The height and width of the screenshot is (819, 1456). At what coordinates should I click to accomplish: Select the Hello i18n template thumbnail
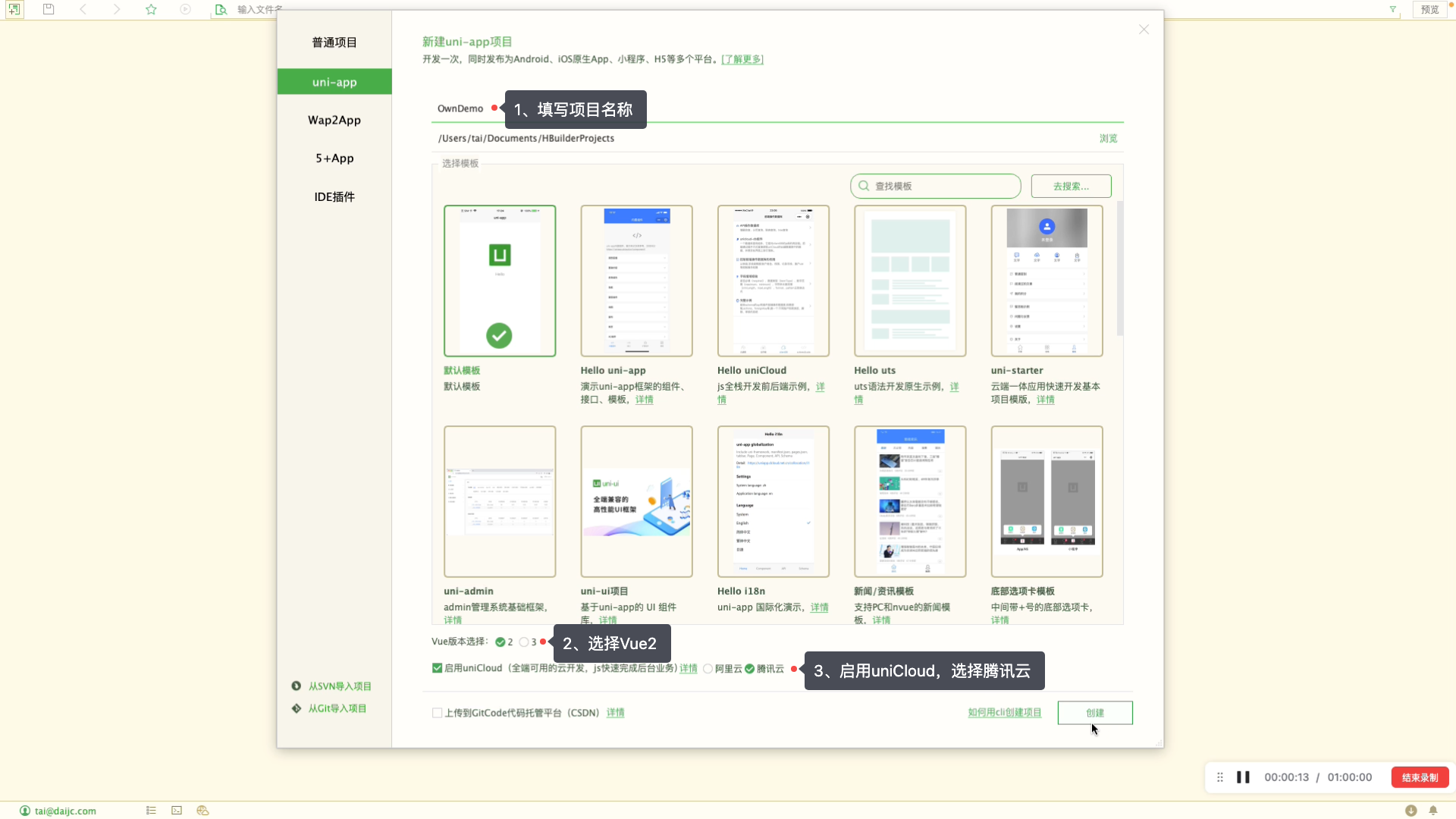[x=773, y=501]
